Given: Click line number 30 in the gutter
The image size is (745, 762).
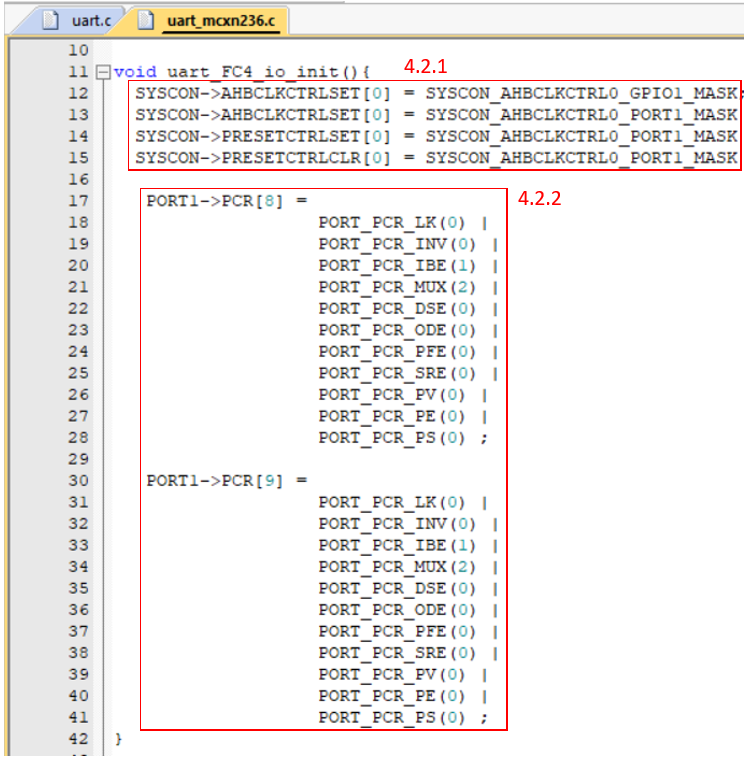Looking at the screenshot, I should click(x=78, y=480).
